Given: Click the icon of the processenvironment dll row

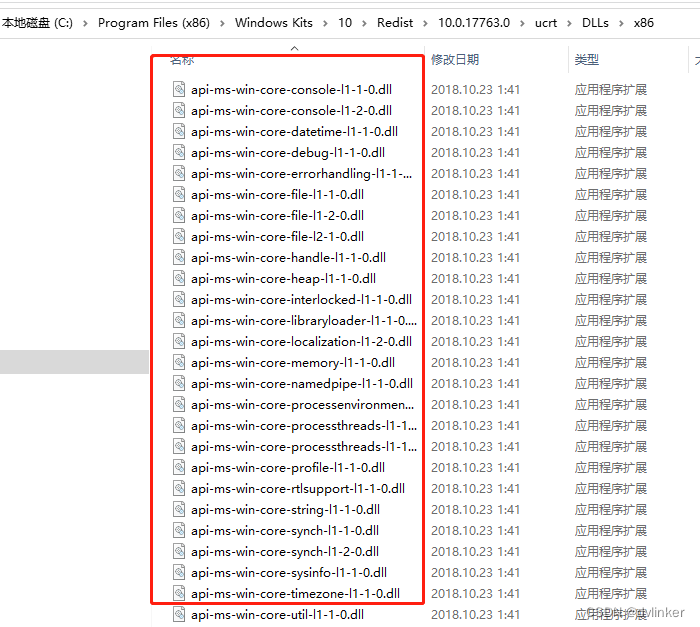Looking at the screenshot, I should 179,404.
